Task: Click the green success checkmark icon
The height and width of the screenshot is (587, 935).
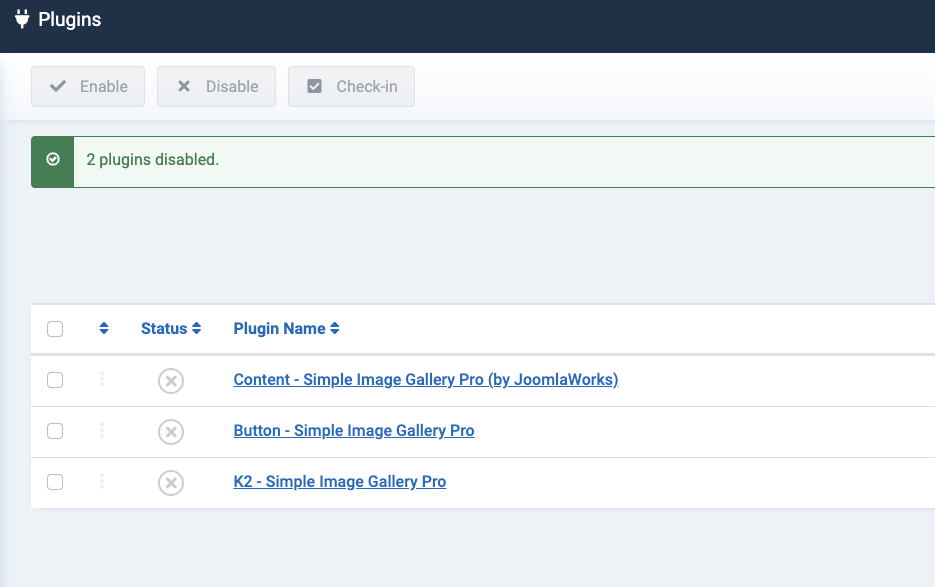Action: (x=53, y=160)
